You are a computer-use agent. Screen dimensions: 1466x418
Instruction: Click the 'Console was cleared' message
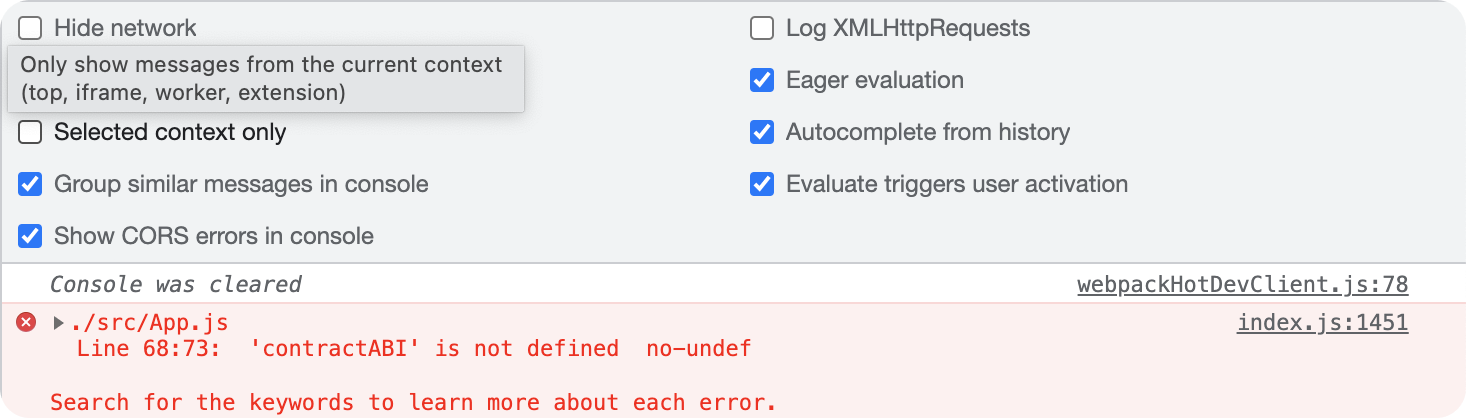176,284
